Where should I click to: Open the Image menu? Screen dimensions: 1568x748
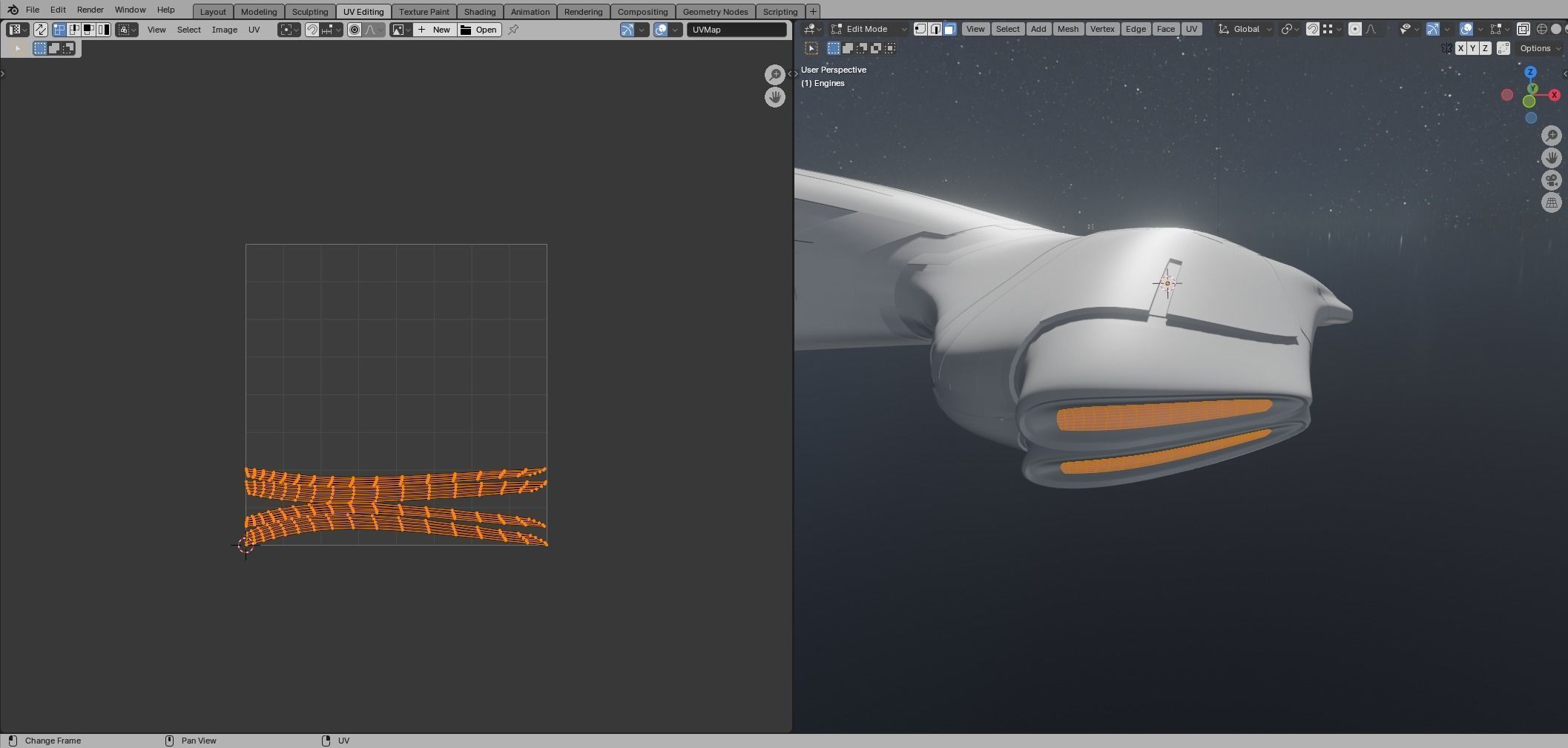click(x=225, y=30)
